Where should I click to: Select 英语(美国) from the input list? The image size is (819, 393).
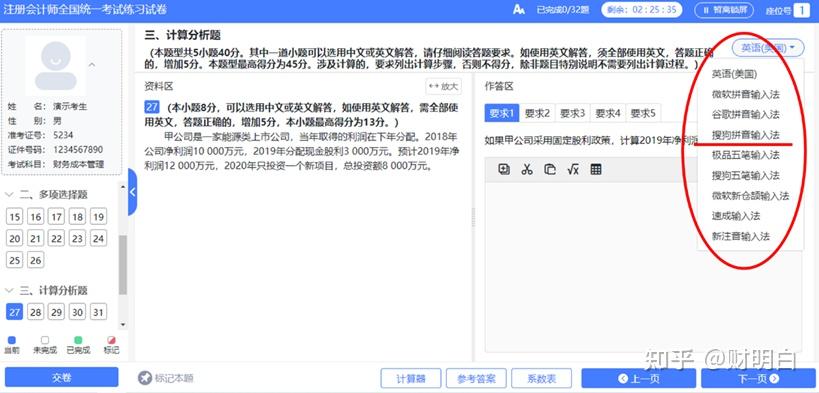(x=734, y=74)
